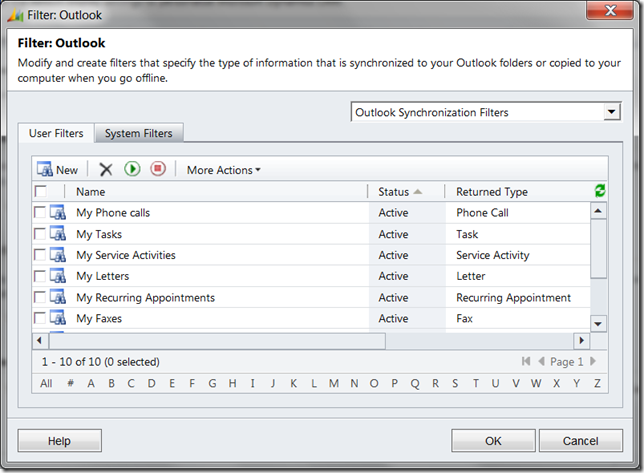Check the My Faxes checkbox

(x=39, y=318)
